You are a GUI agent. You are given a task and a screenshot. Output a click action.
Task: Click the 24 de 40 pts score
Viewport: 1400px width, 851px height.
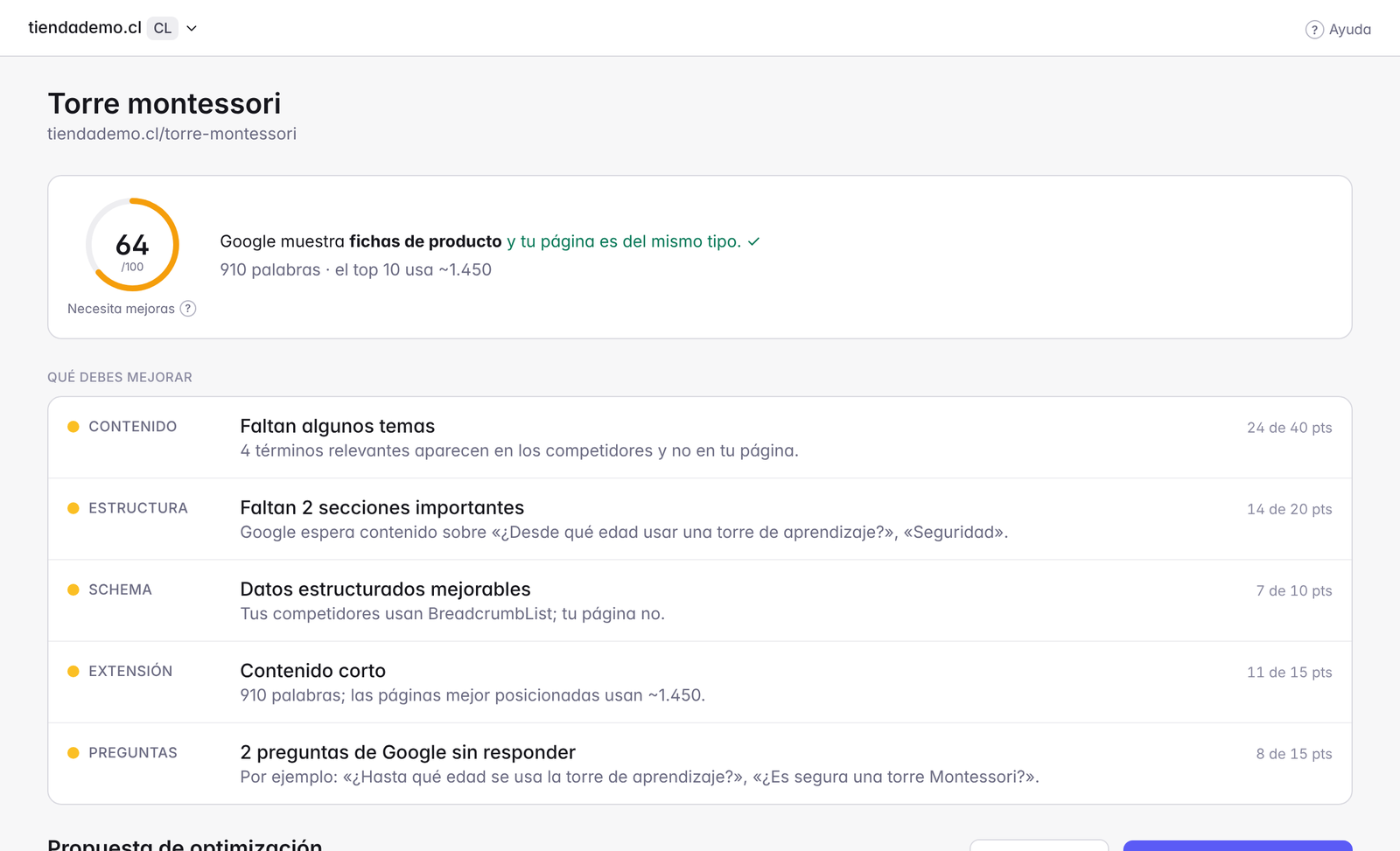coord(1289,428)
